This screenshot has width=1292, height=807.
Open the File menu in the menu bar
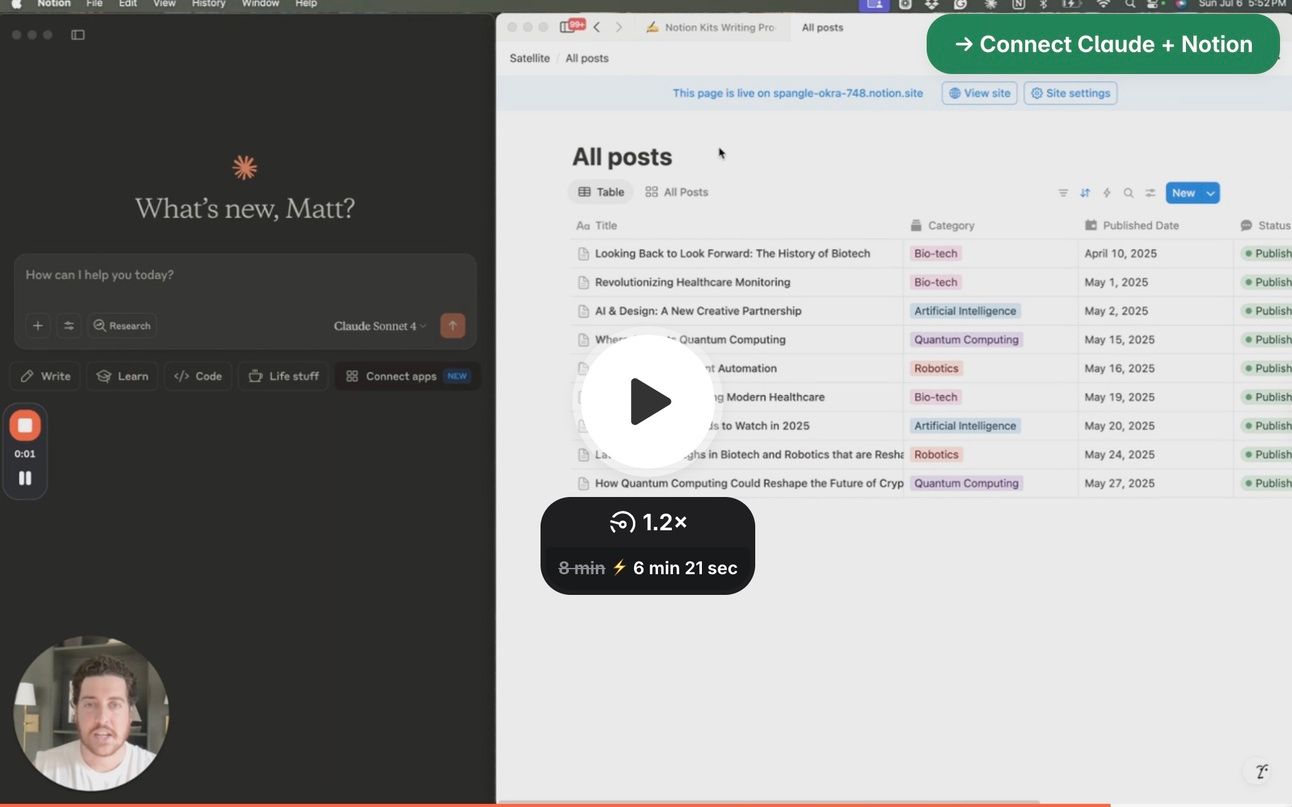point(94,4)
